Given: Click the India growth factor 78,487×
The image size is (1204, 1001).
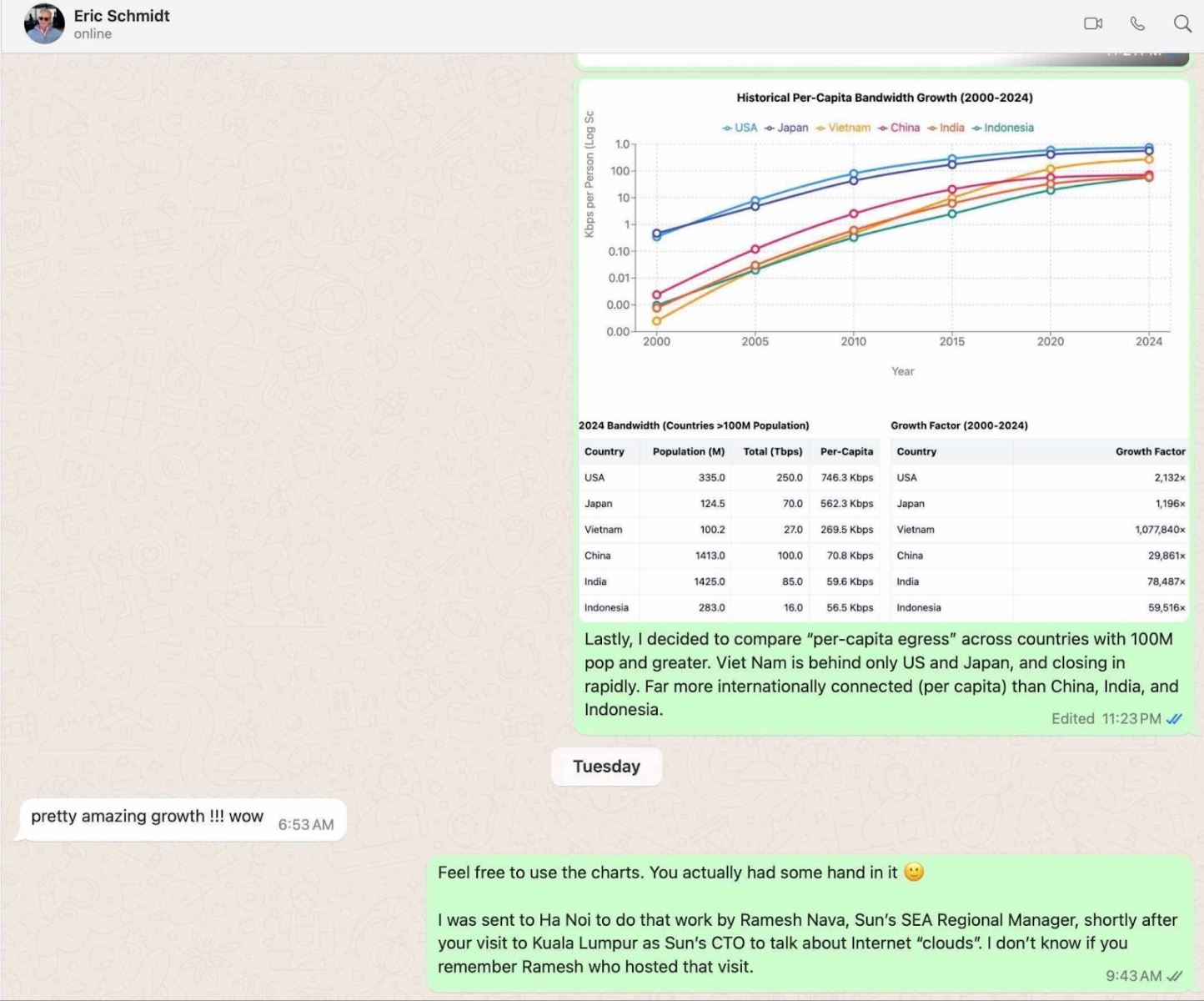Looking at the screenshot, I should point(1166,581).
